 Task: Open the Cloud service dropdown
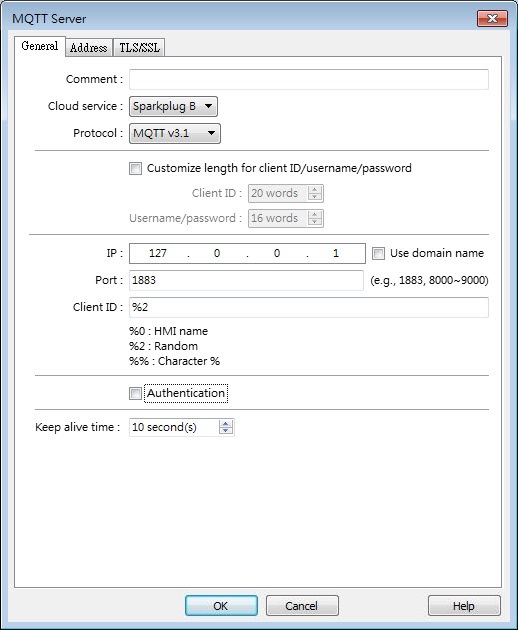(x=173, y=106)
